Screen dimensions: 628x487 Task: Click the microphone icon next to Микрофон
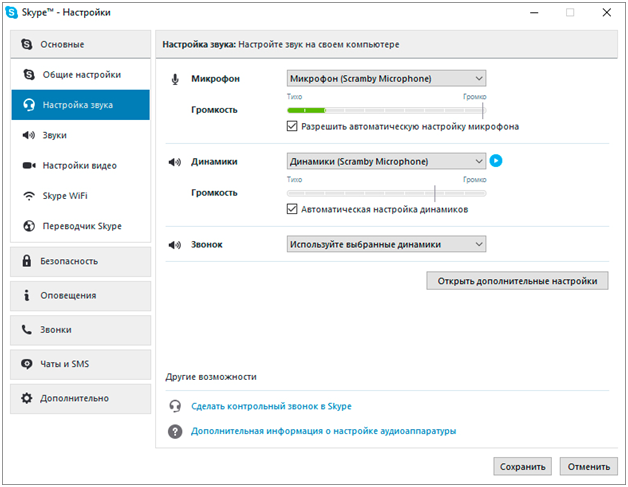point(175,79)
